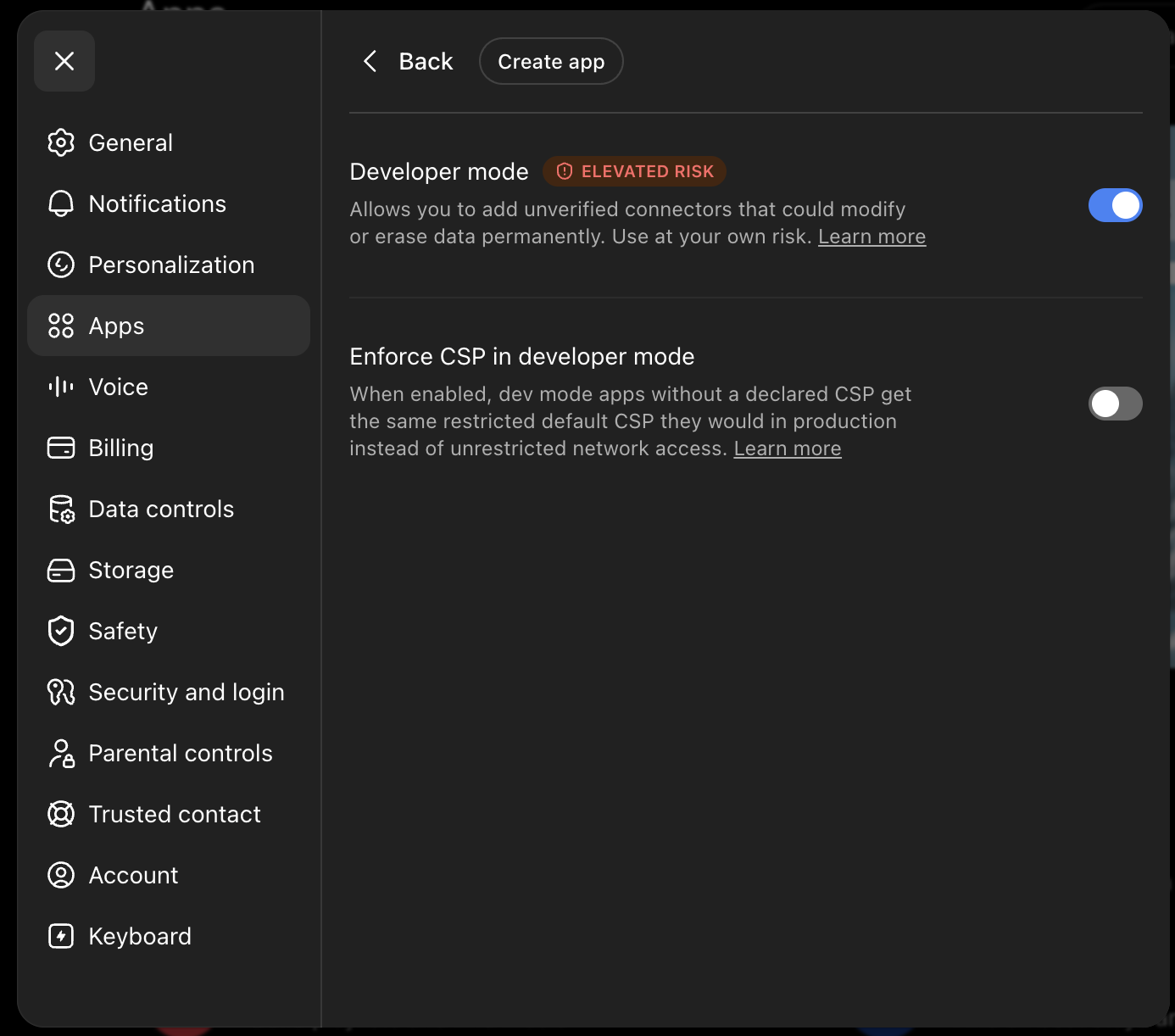Click the General gear icon
The height and width of the screenshot is (1036, 1175).
[61, 142]
